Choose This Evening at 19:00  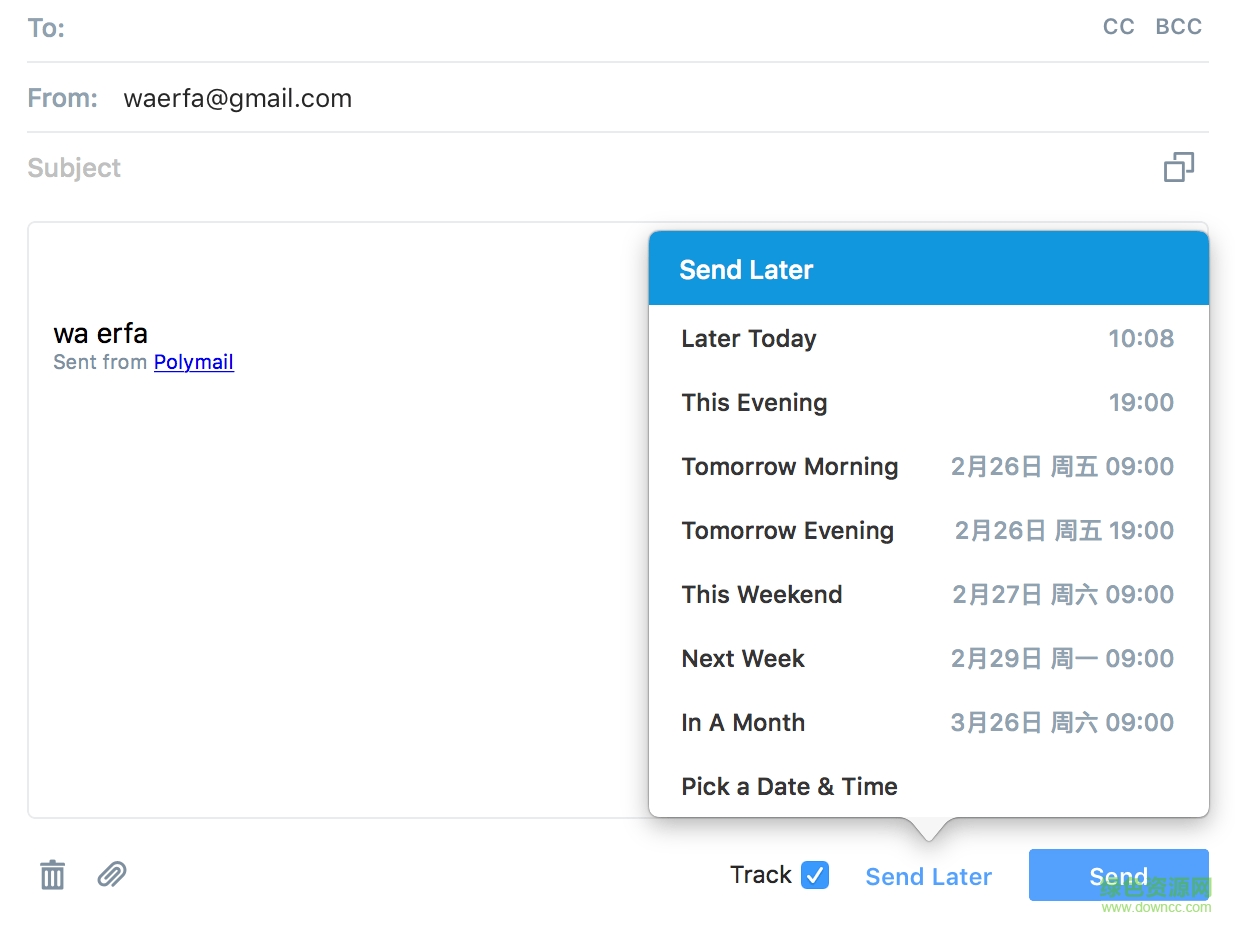928,403
